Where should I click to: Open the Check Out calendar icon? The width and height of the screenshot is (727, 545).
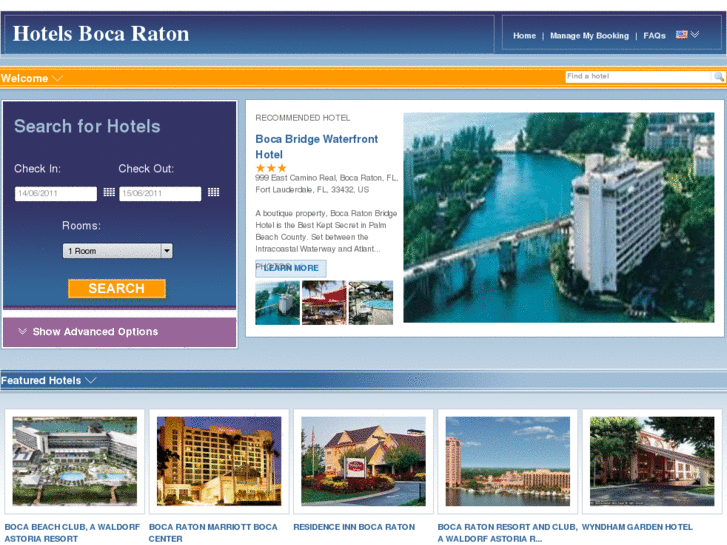click(x=213, y=192)
